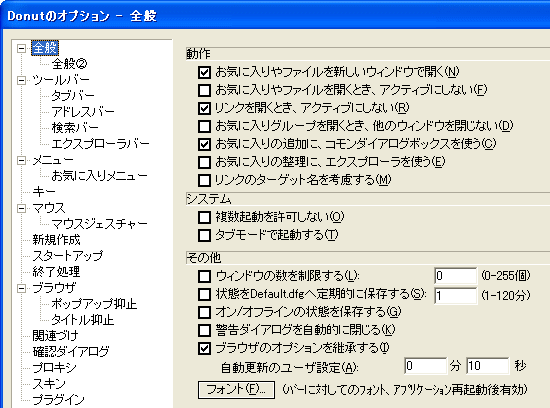Open the お気に入りメニュー settings page
Viewport: 550px width, 408px height.
tap(99, 176)
